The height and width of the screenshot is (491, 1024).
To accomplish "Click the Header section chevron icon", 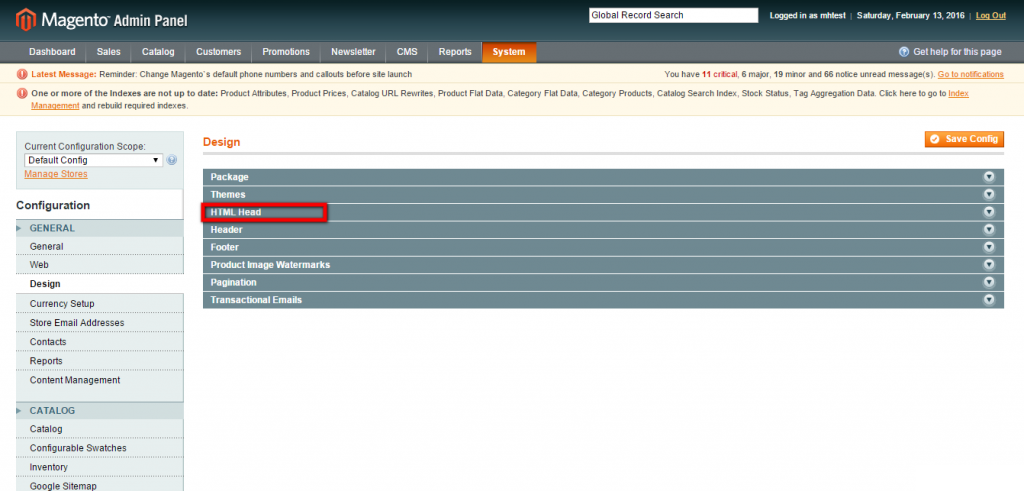I will [x=989, y=230].
